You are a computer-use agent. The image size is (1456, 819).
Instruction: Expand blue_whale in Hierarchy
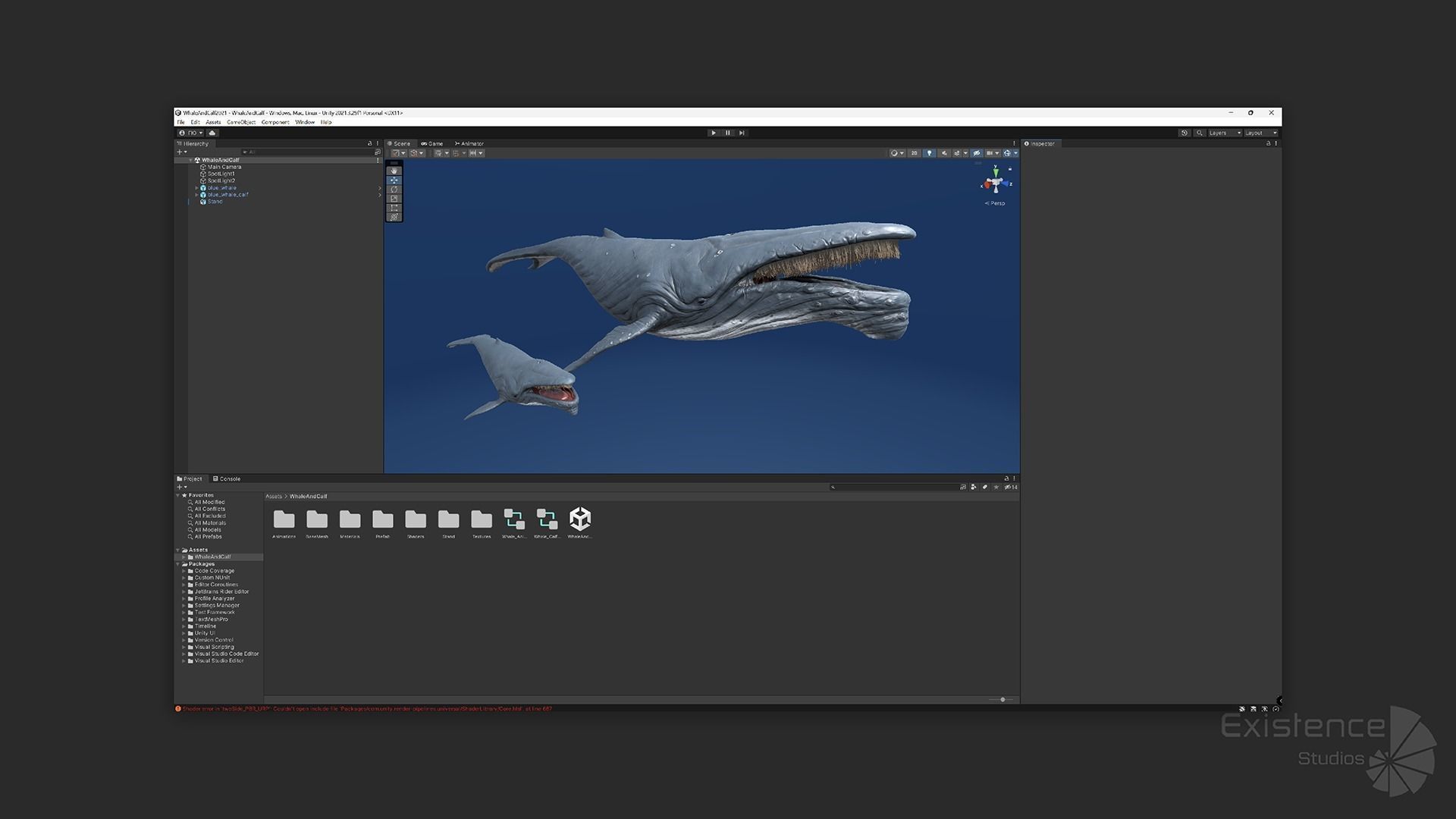pos(196,188)
